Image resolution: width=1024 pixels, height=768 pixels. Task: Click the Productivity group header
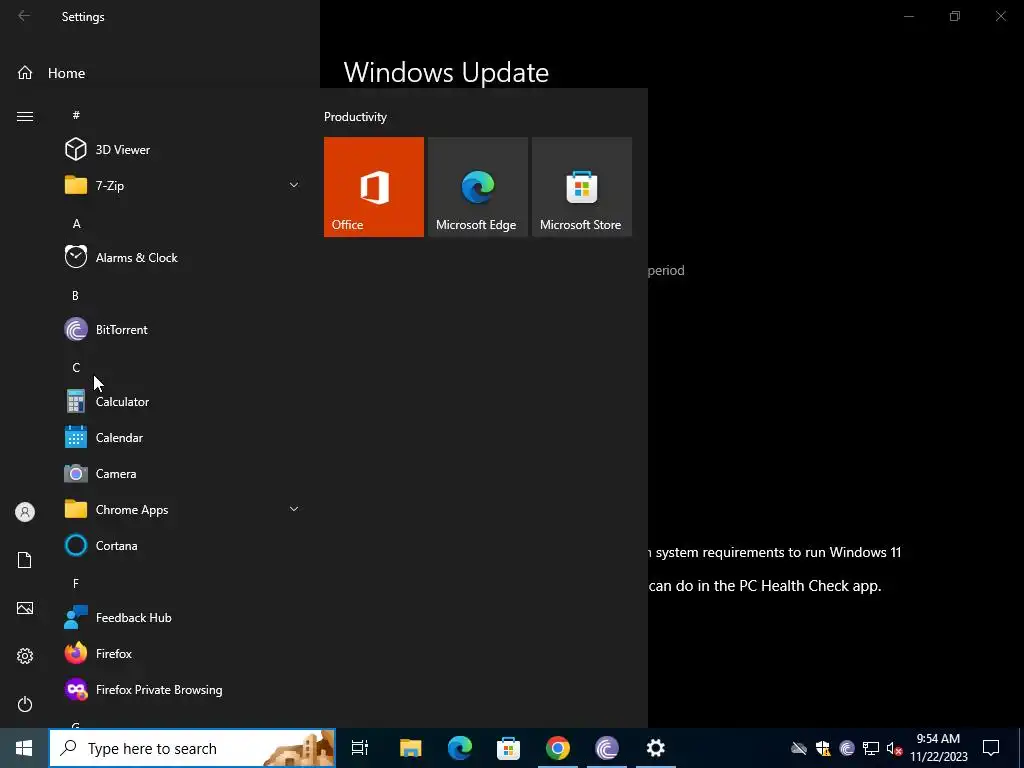[355, 117]
